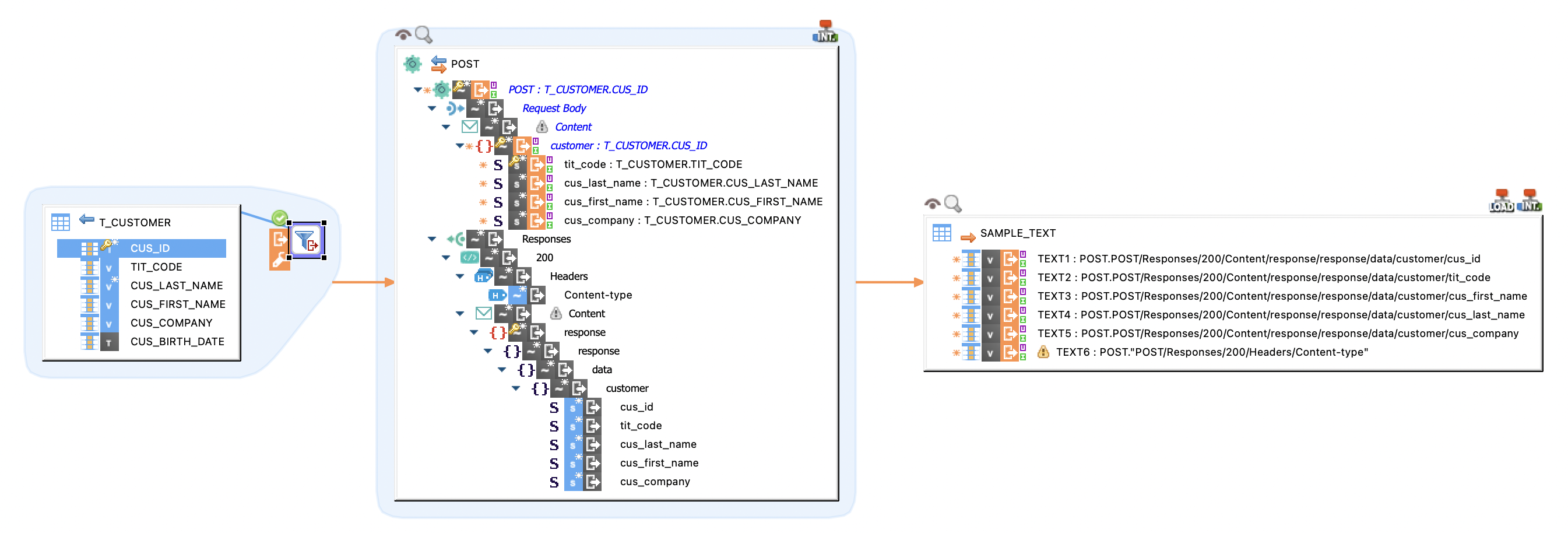Collapse the Headers node
The image size is (1568, 533).
point(460,276)
